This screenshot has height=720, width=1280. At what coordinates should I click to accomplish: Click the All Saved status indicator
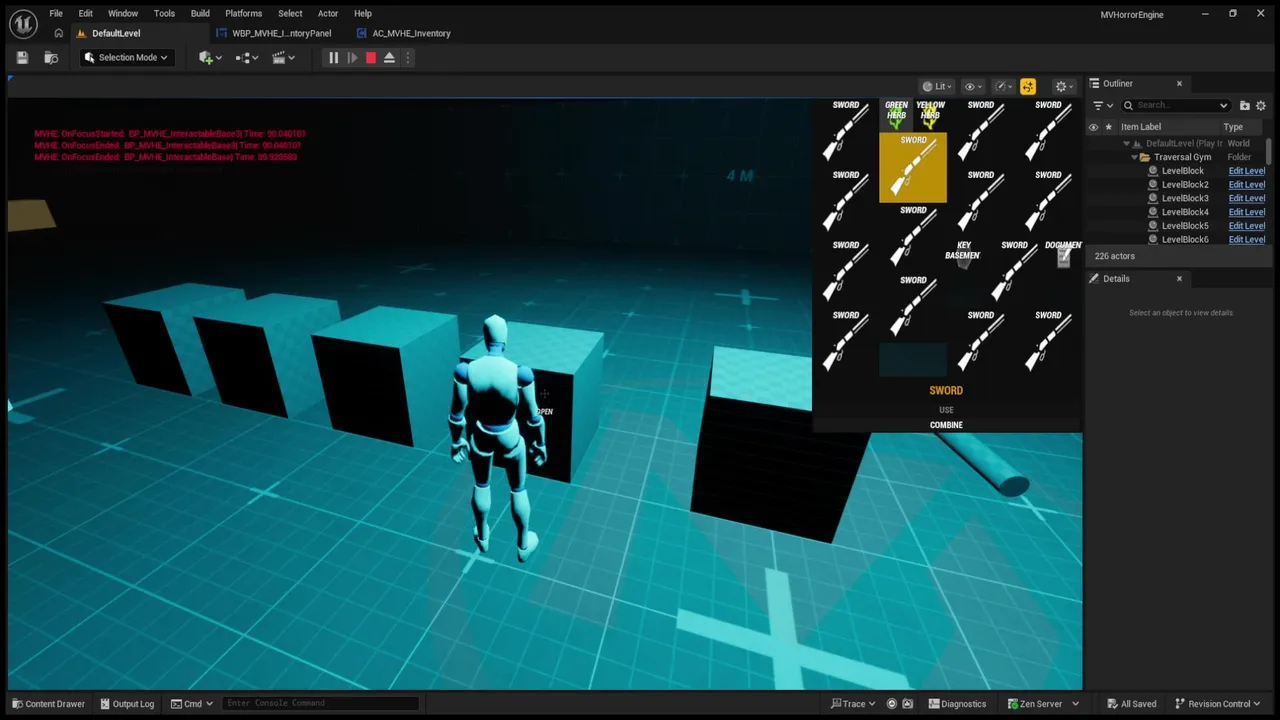[x=1131, y=704]
